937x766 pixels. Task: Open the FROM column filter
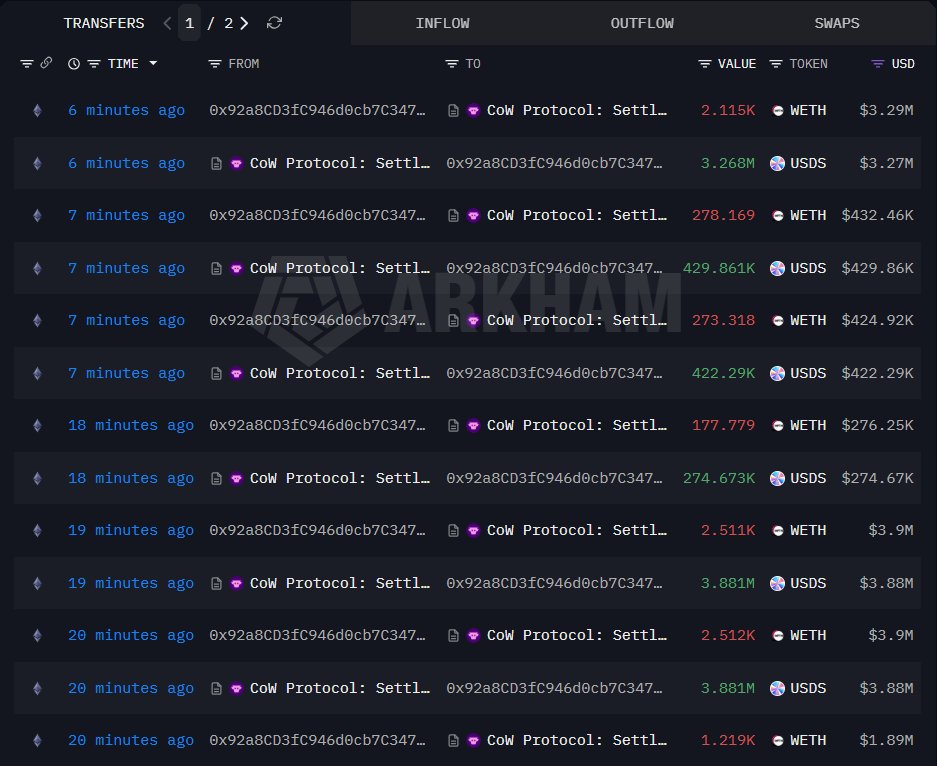pyautogui.click(x=215, y=63)
